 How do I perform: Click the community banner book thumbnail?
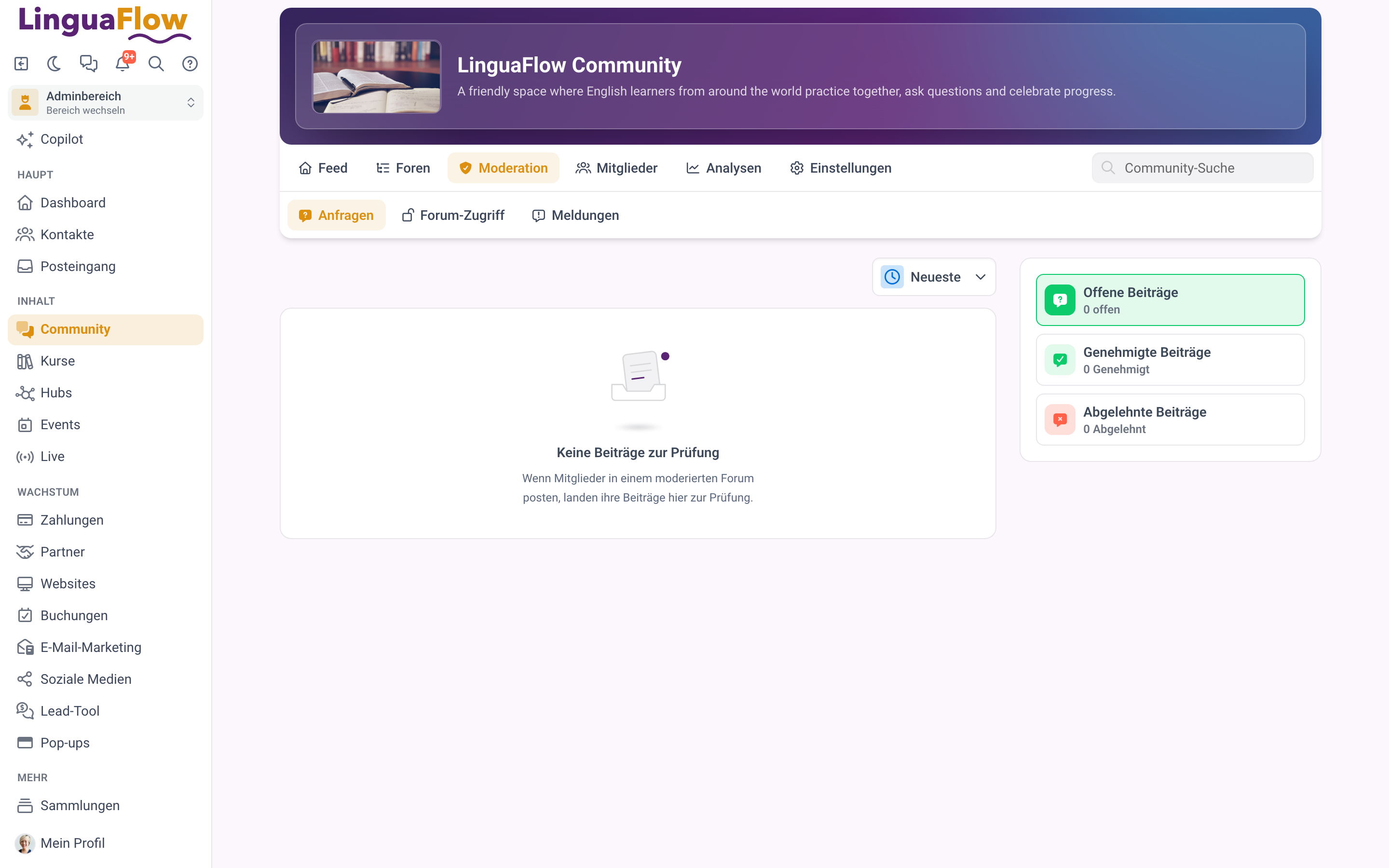pos(377,76)
